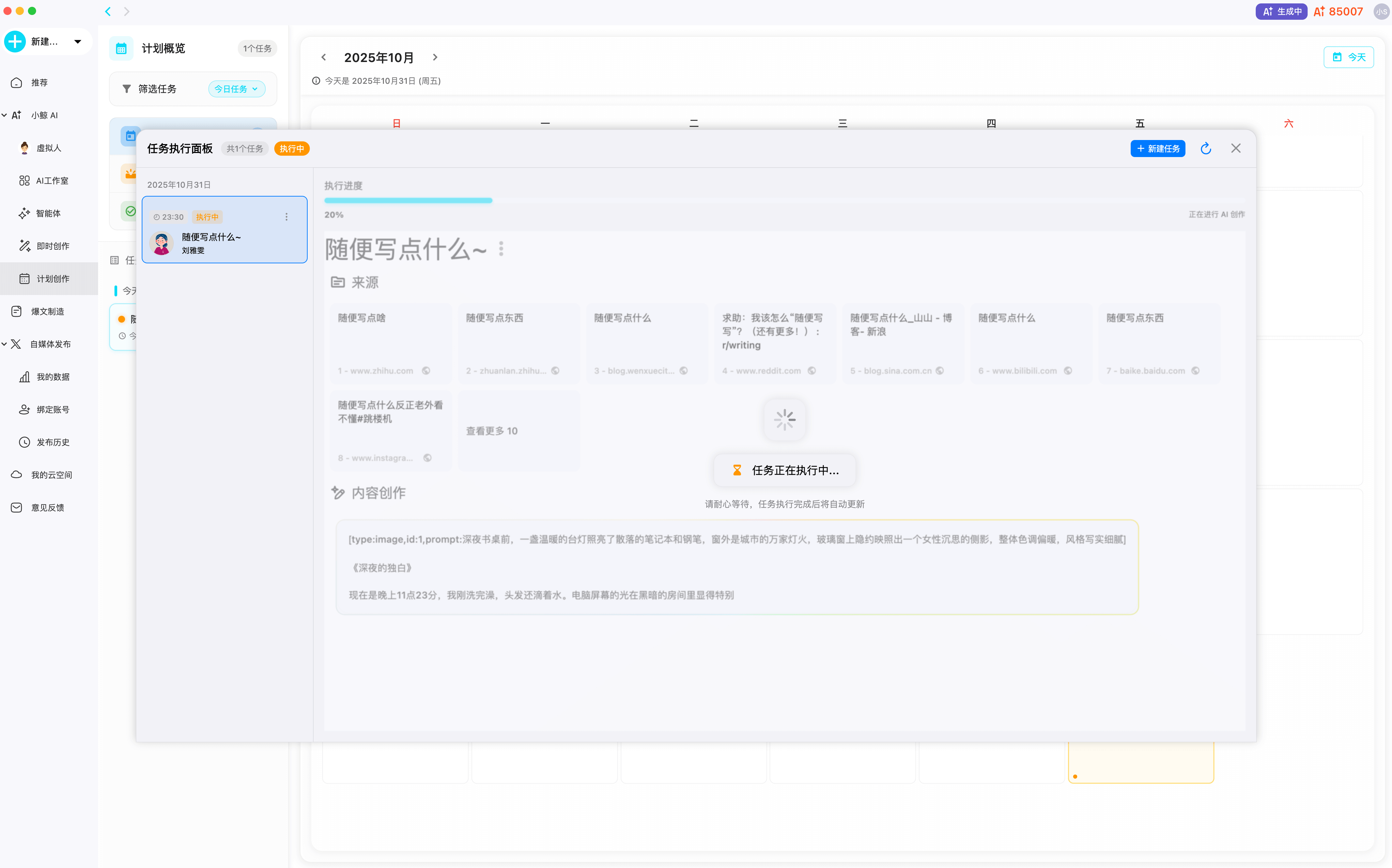Open the 今日任务 filter dropdown
Screen dimensions: 1392x868
click(x=236, y=89)
